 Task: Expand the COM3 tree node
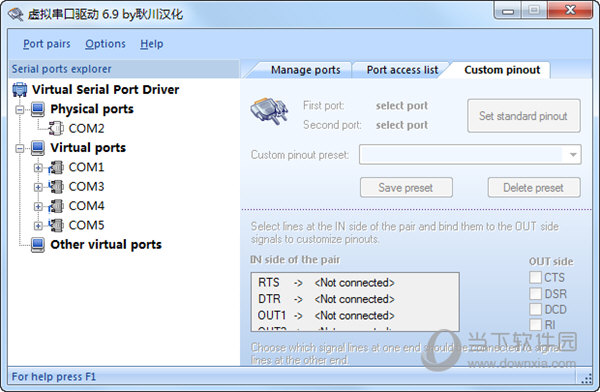click(38, 187)
